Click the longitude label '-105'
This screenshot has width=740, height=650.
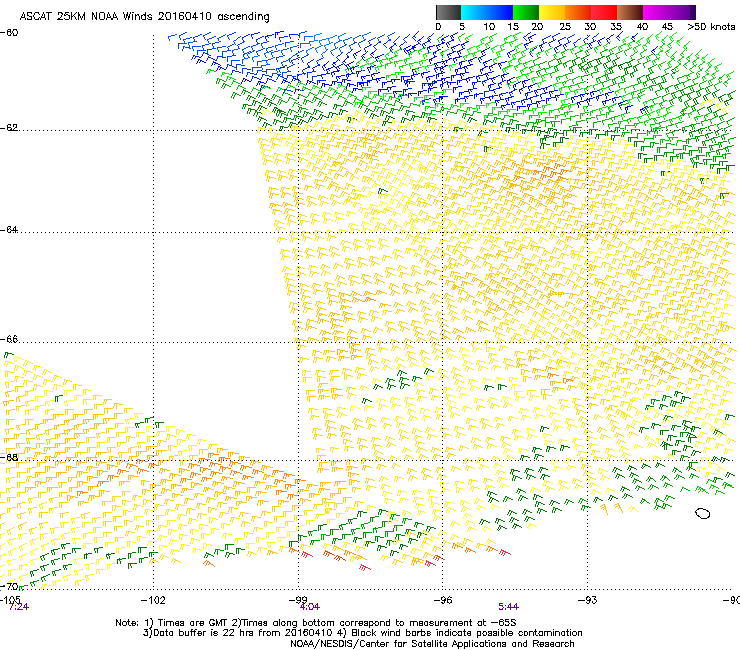pyautogui.click(x=10, y=599)
